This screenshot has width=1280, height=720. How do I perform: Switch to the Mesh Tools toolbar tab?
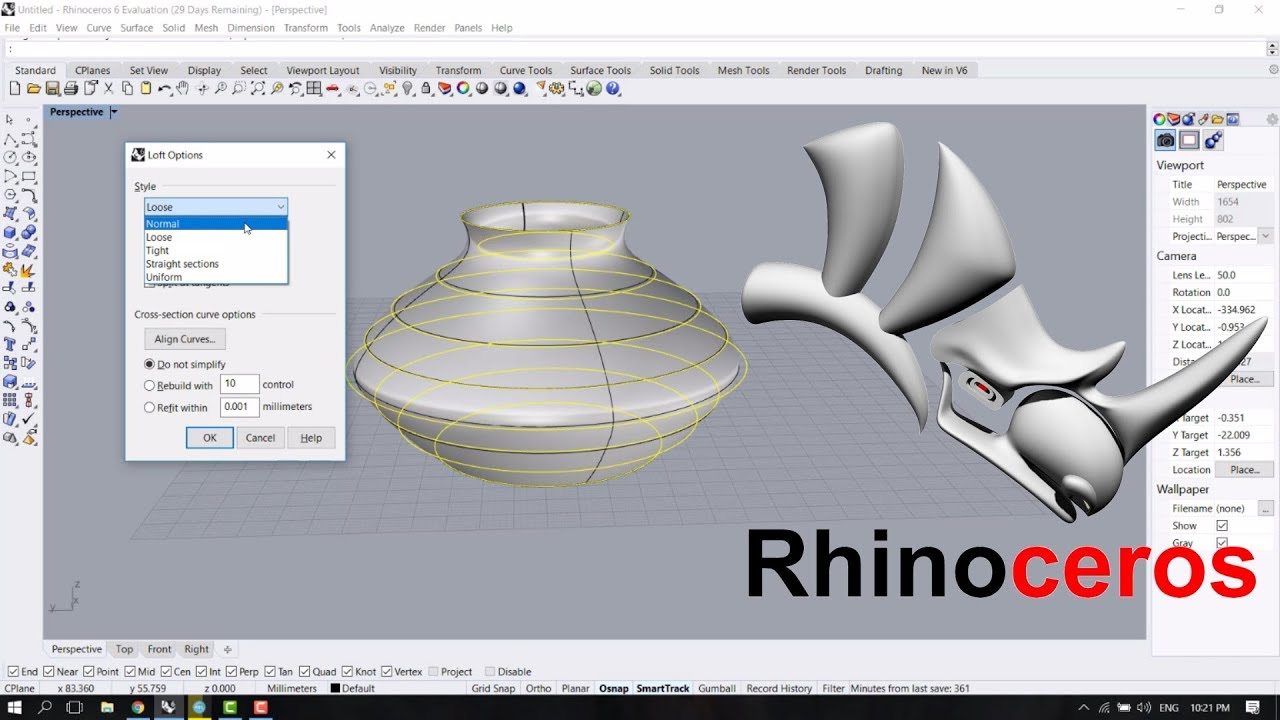(x=743, y=70)
